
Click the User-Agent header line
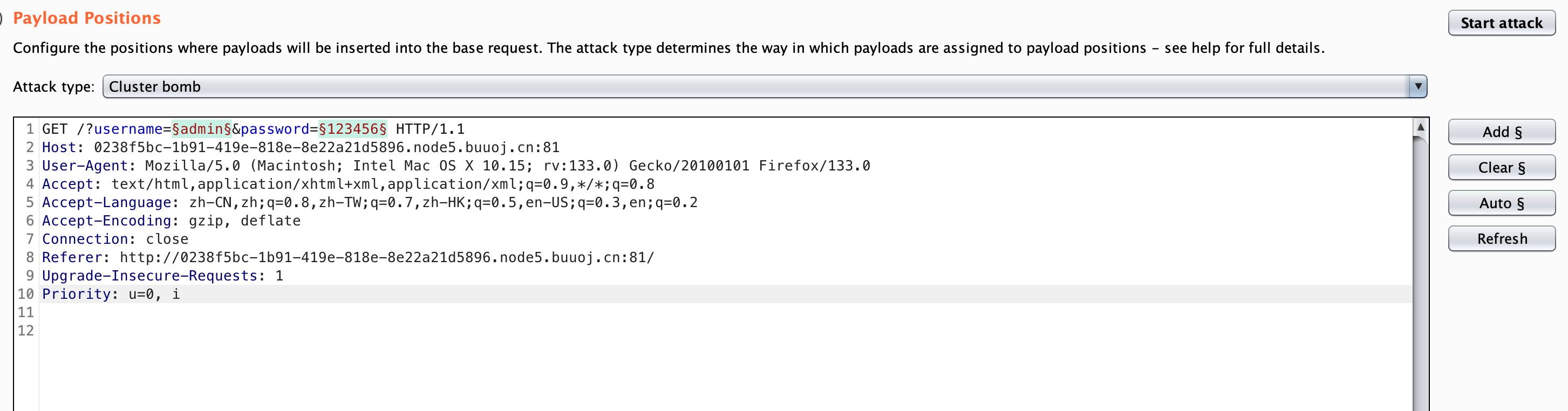click(455, 166)
